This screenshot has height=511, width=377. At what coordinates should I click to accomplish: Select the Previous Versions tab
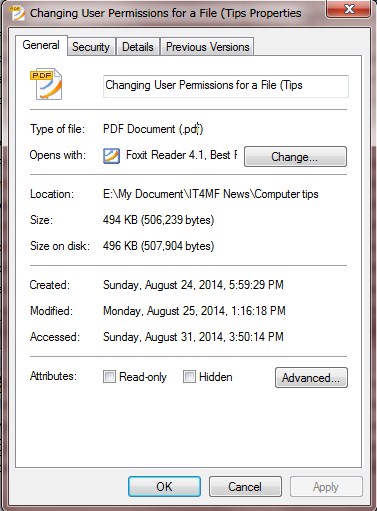coord(207,47)
